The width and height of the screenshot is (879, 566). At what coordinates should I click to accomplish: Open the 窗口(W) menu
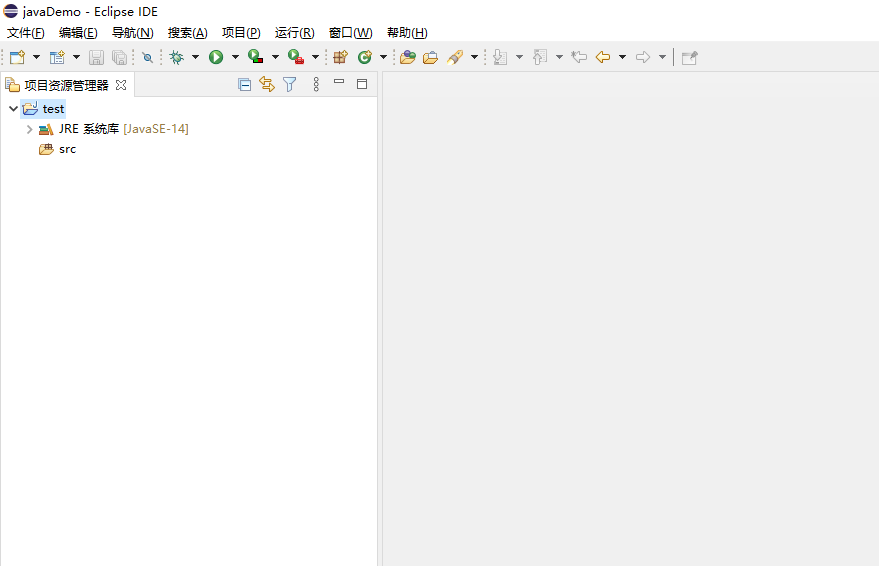click(x=350, y=33)
